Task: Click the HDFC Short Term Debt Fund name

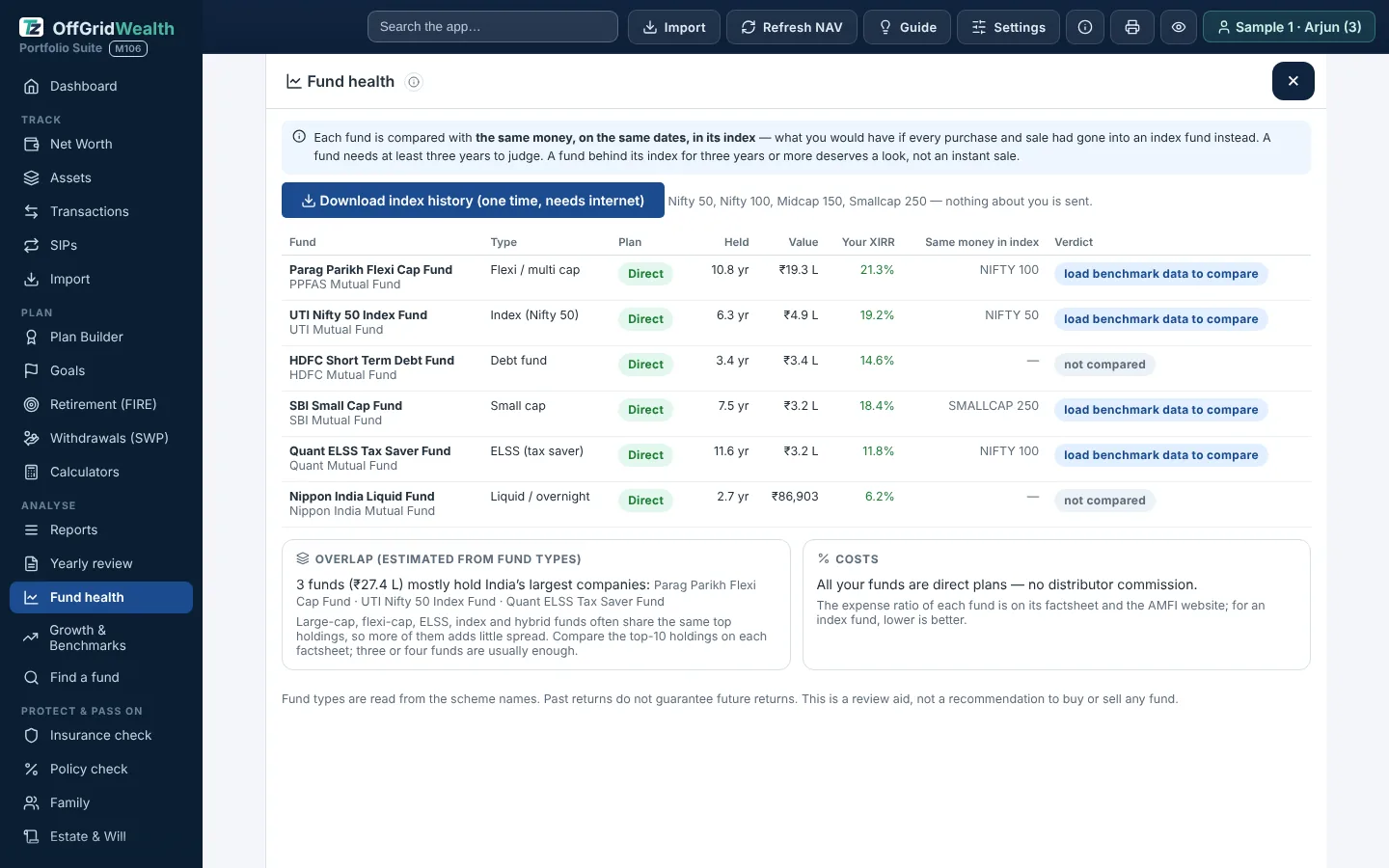Action: click(x=371, y=361)
